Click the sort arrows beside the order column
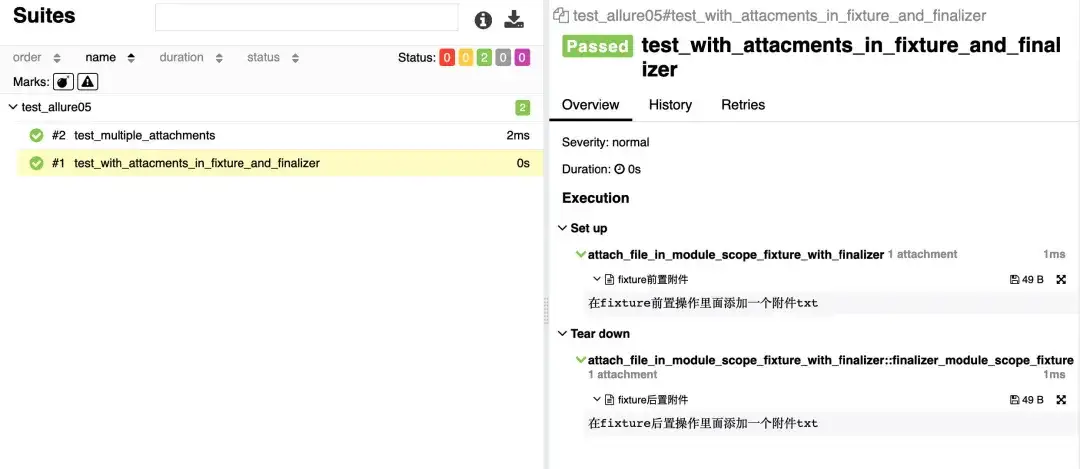Screen dimensions: 1080x469 click(x=56, y=58)
